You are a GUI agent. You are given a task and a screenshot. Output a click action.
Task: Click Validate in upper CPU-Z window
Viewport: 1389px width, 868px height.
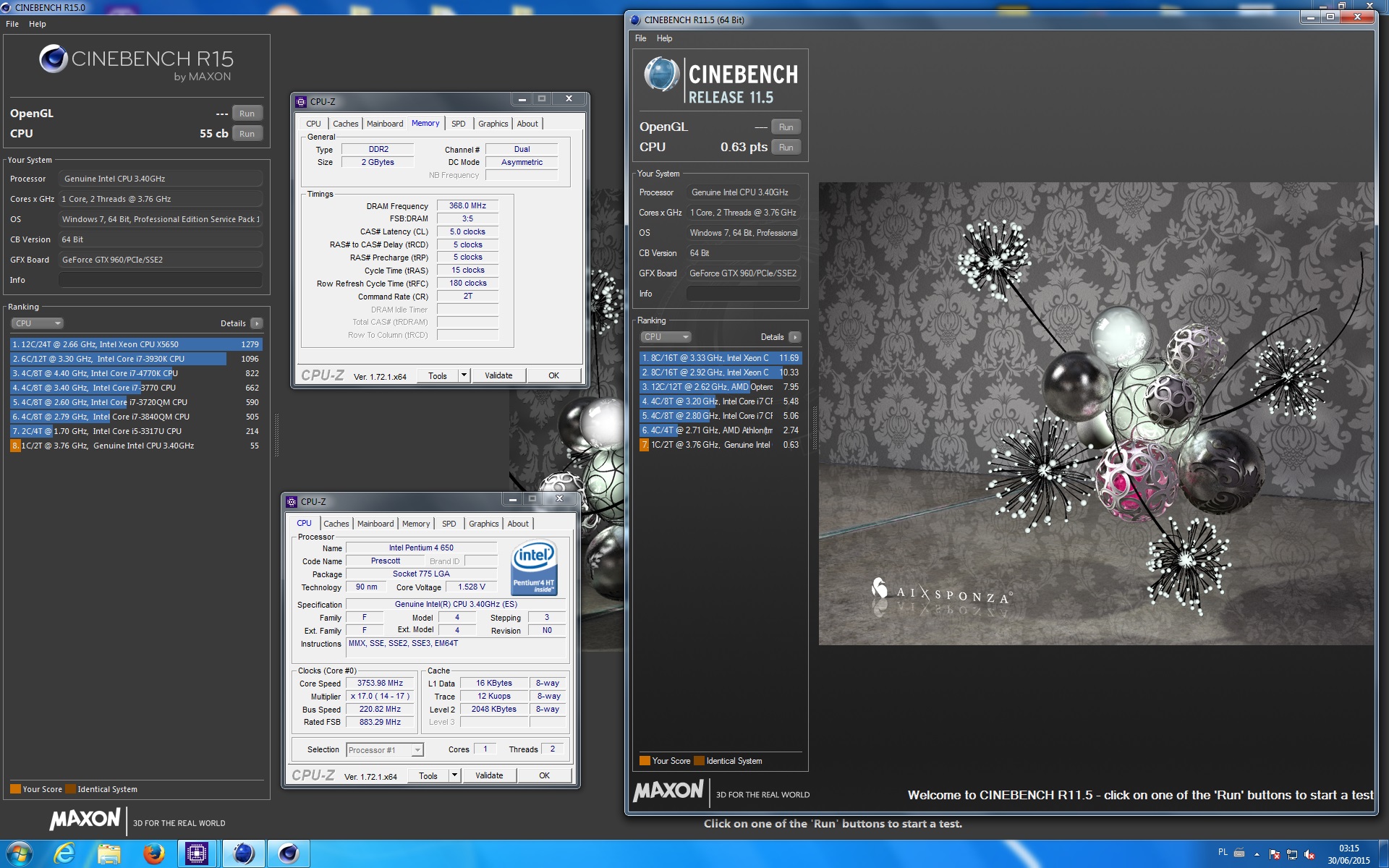click(x=498, y=375)
